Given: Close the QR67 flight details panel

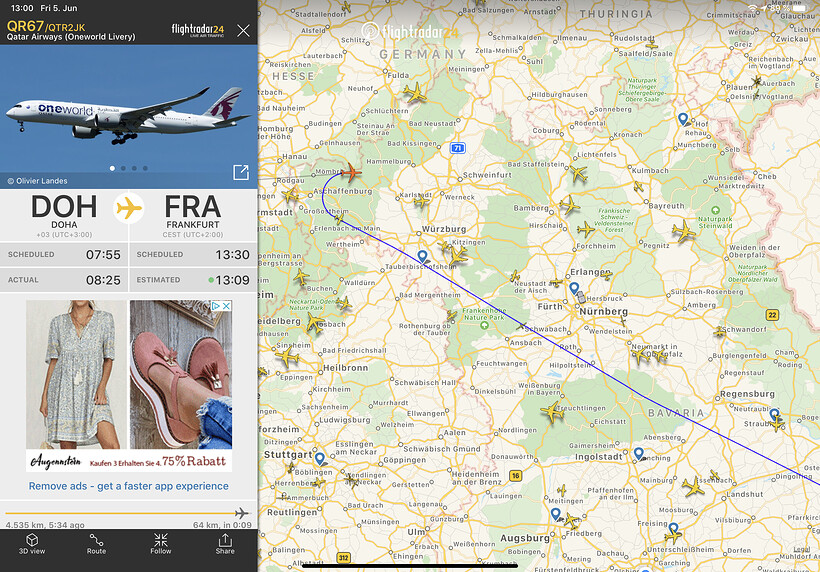Looking at the screenshot, I should click(243, 31).
